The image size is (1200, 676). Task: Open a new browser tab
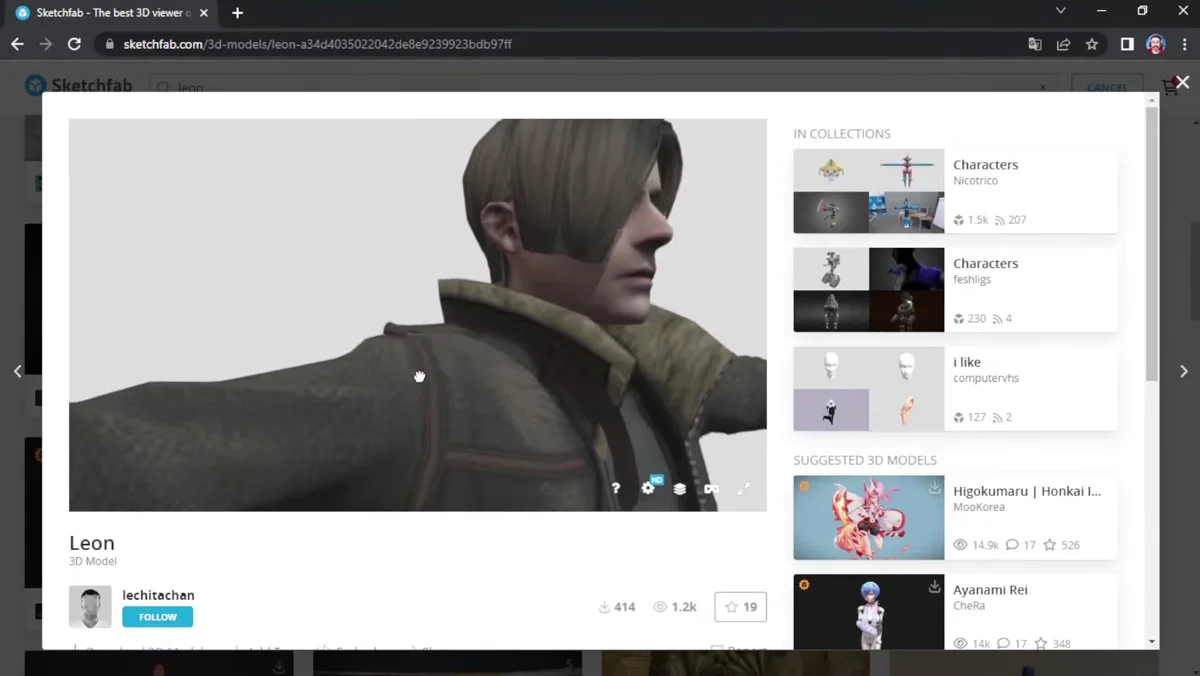[x=237, y=13]
